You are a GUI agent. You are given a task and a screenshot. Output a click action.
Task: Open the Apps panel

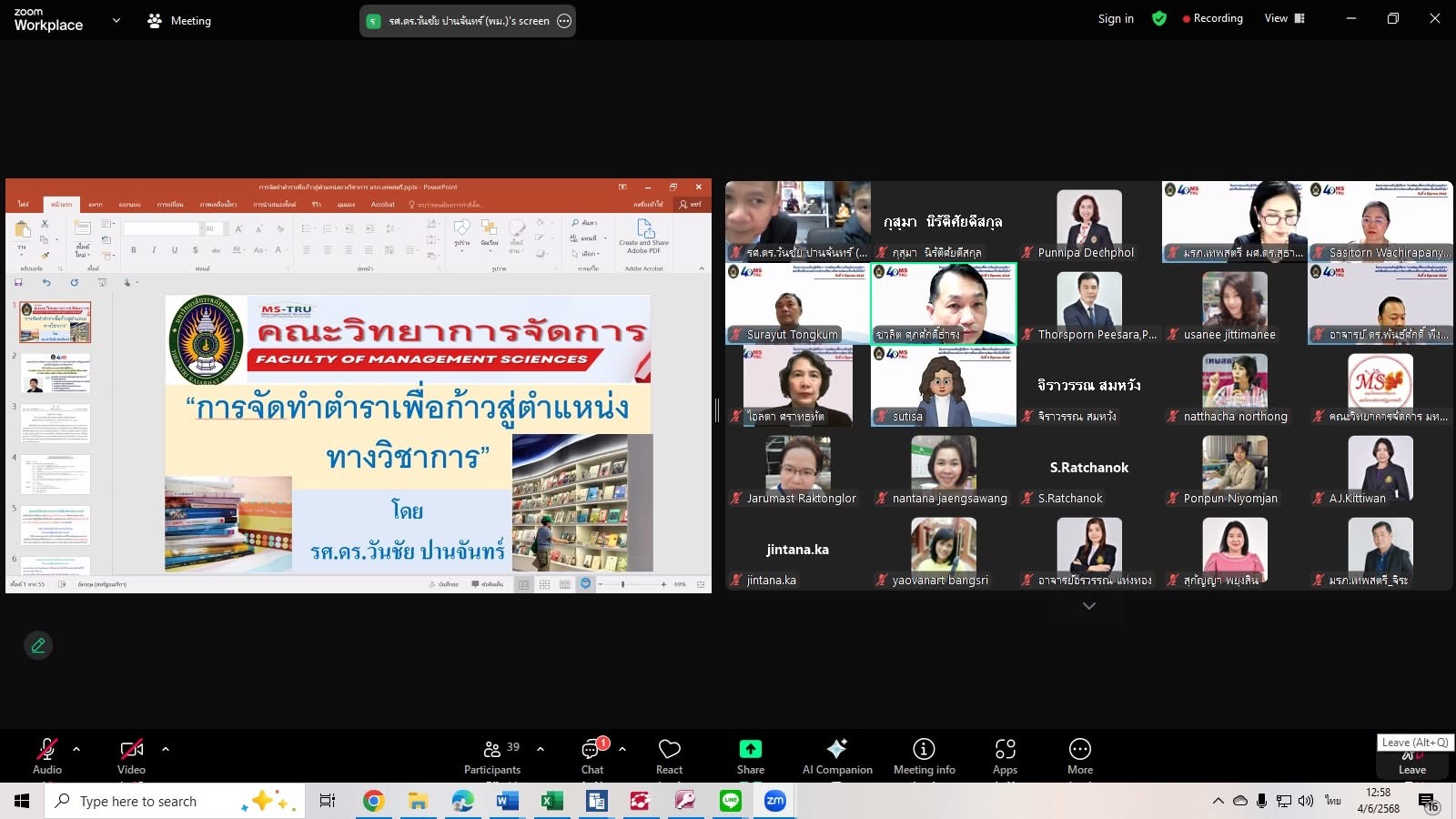[x=1005, y=756]
